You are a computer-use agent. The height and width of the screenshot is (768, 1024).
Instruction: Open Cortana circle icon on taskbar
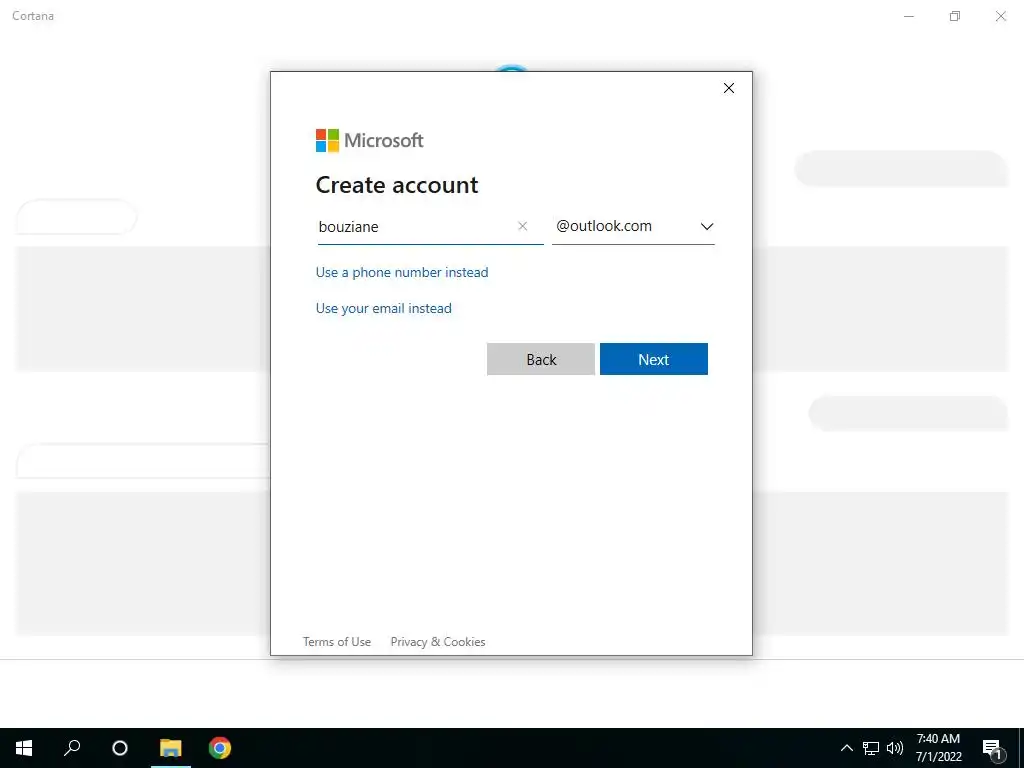pos(120,748)
